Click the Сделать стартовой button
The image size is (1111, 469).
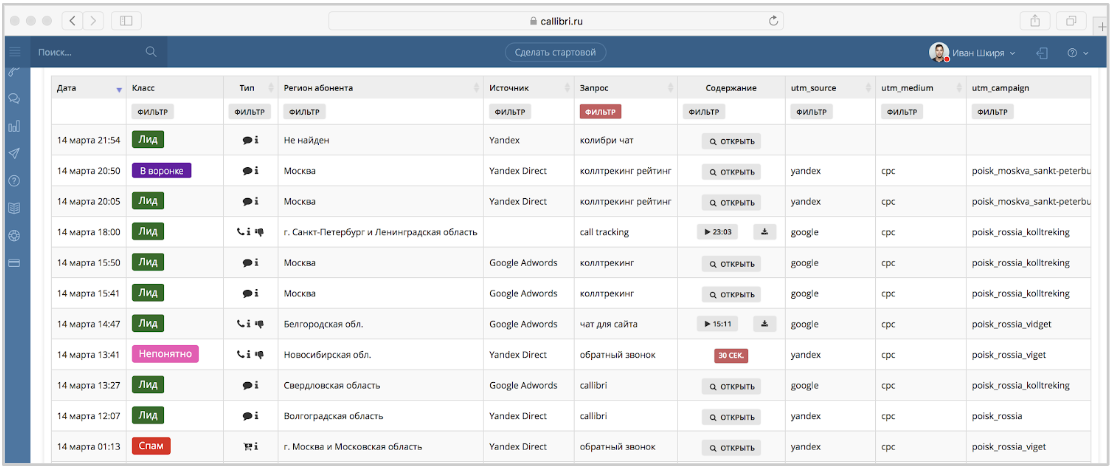[556, 52]
